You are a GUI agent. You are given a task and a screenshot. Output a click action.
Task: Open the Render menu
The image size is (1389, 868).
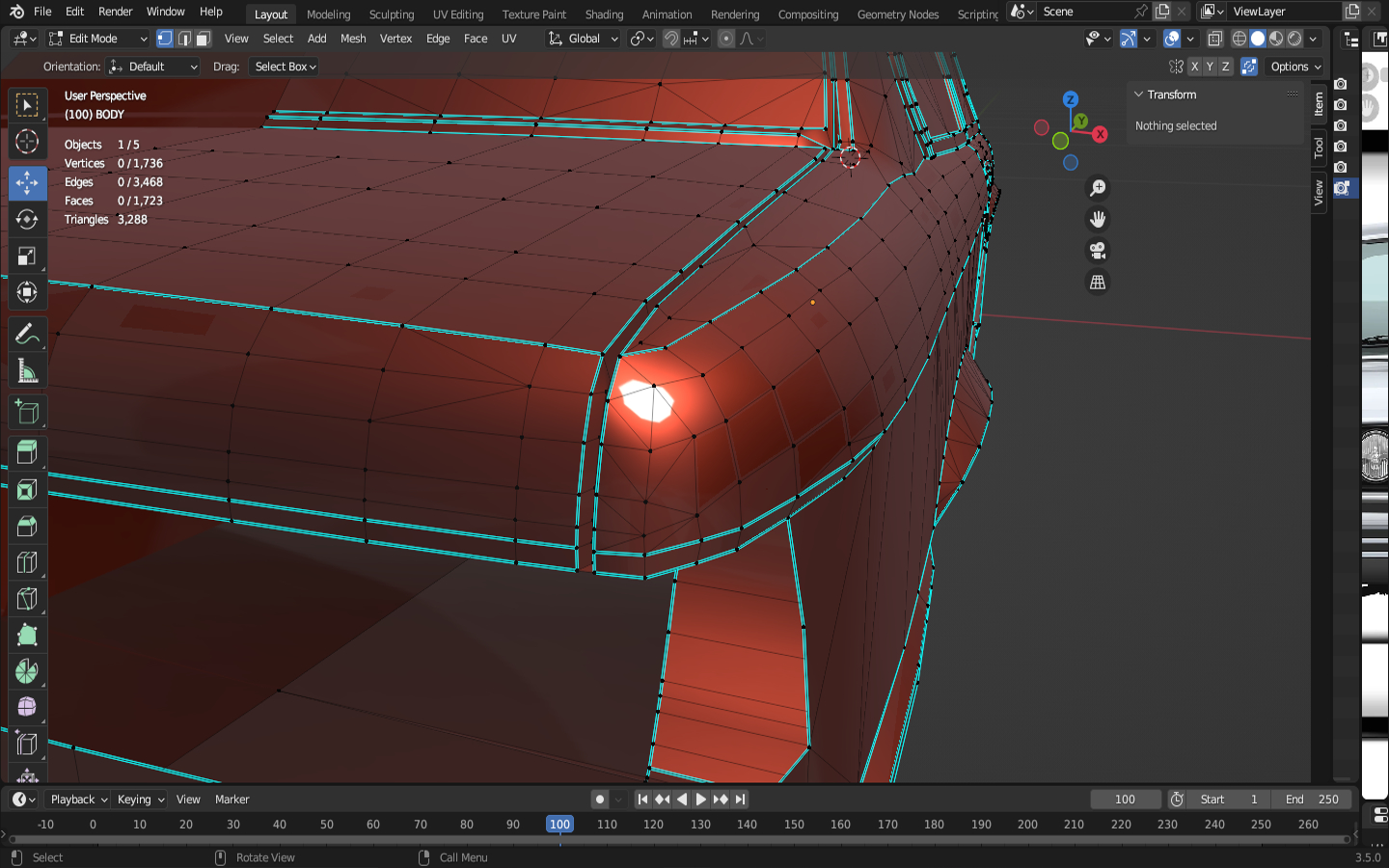pyautogui.click(x=116, y=12)
